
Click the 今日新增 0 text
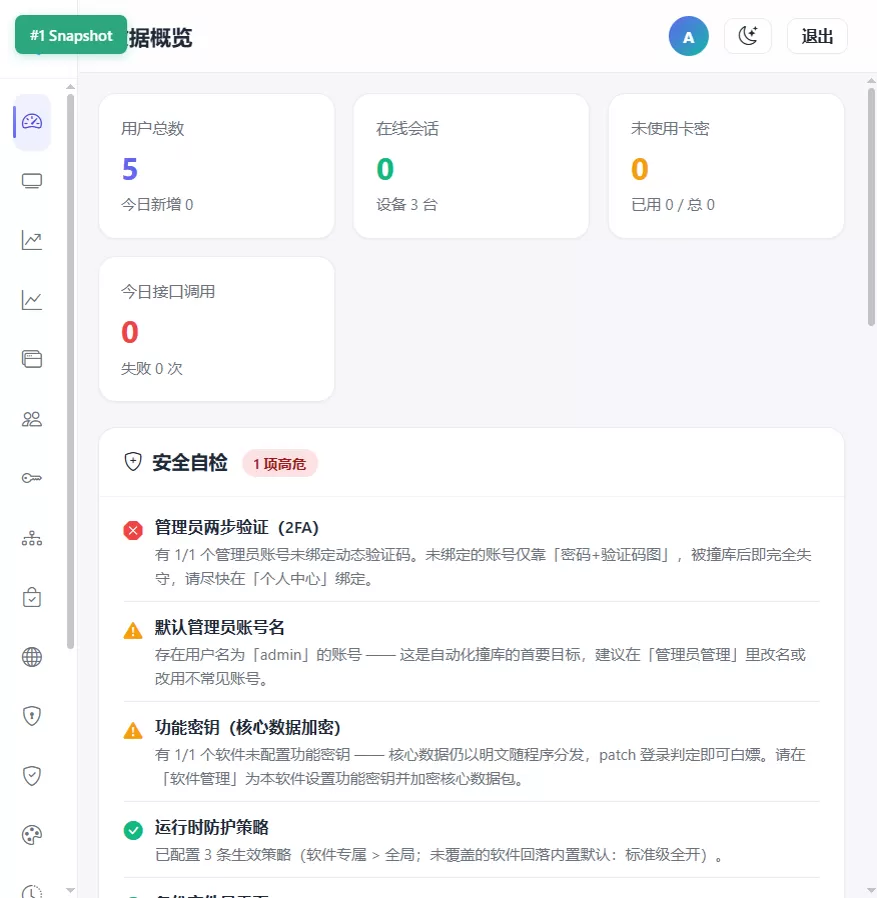pyautogui.click(x=157, y=204)
